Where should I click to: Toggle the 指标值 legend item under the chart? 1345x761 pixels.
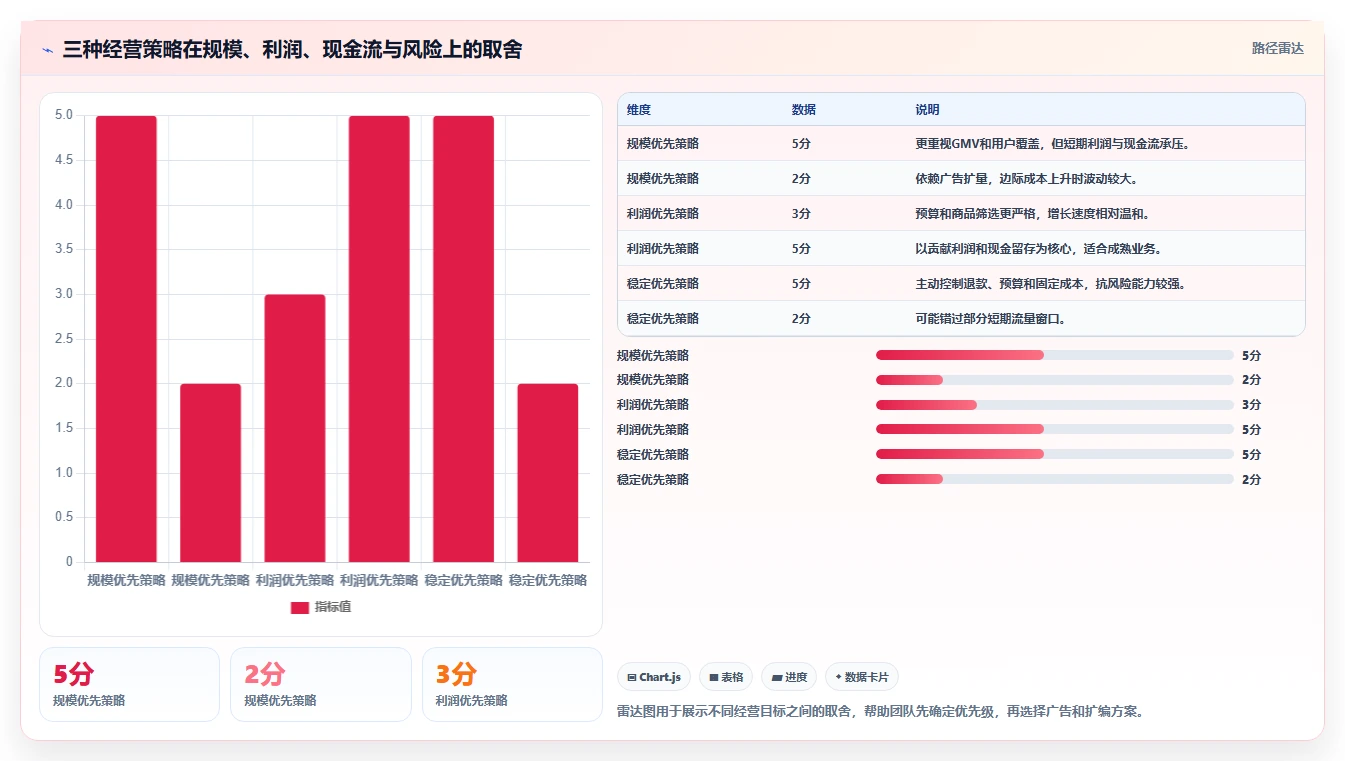(x=321, y=607)
